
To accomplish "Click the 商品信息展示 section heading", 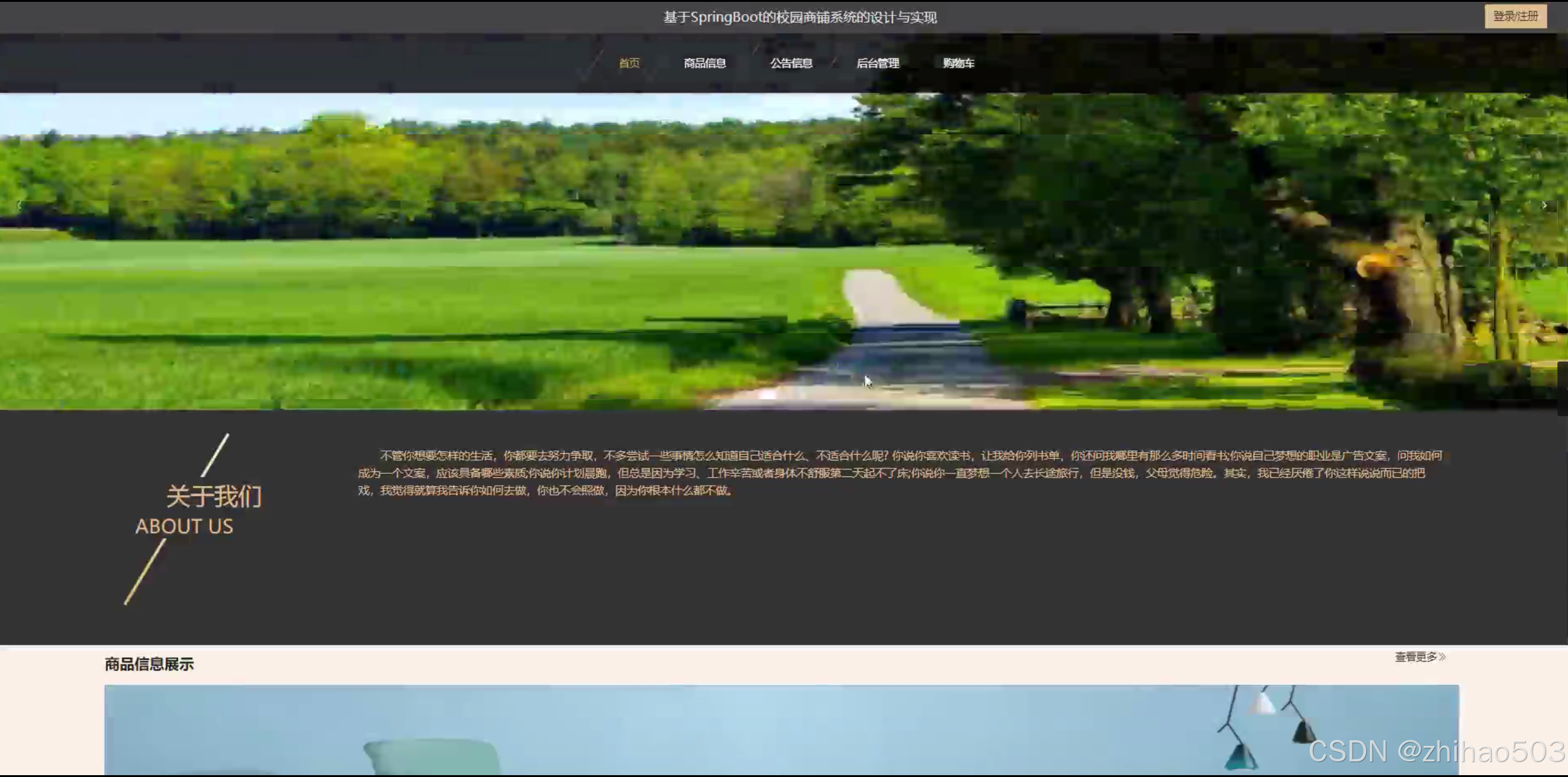I will pyautogui.click(x=149, y=664).
